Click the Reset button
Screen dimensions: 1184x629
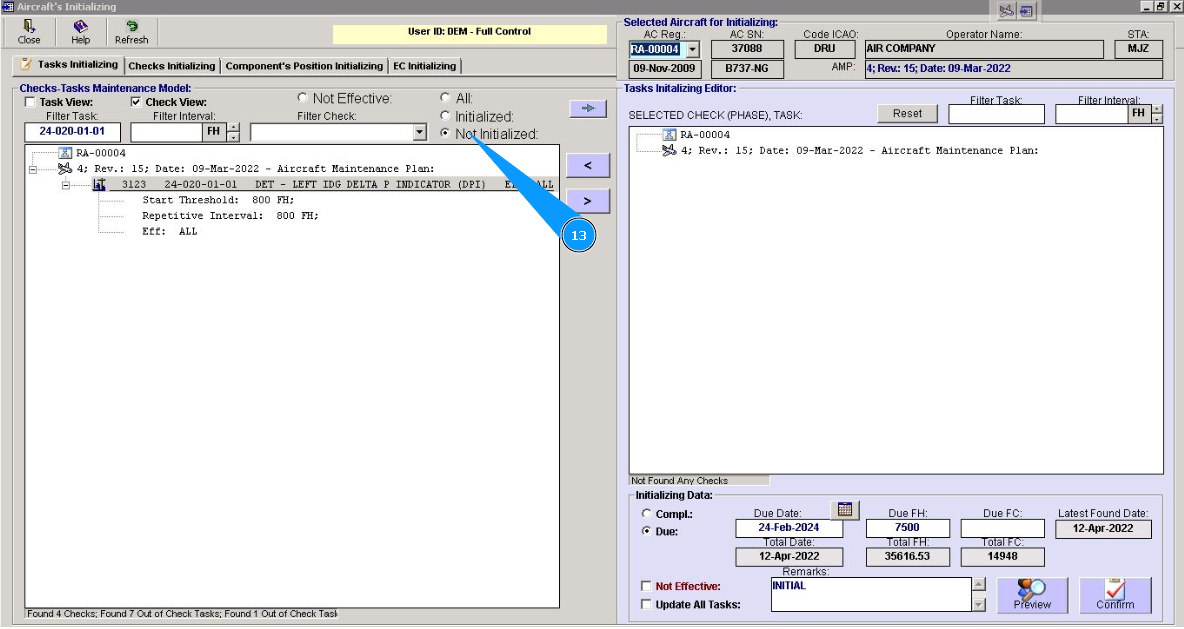[x=907, y=113]
